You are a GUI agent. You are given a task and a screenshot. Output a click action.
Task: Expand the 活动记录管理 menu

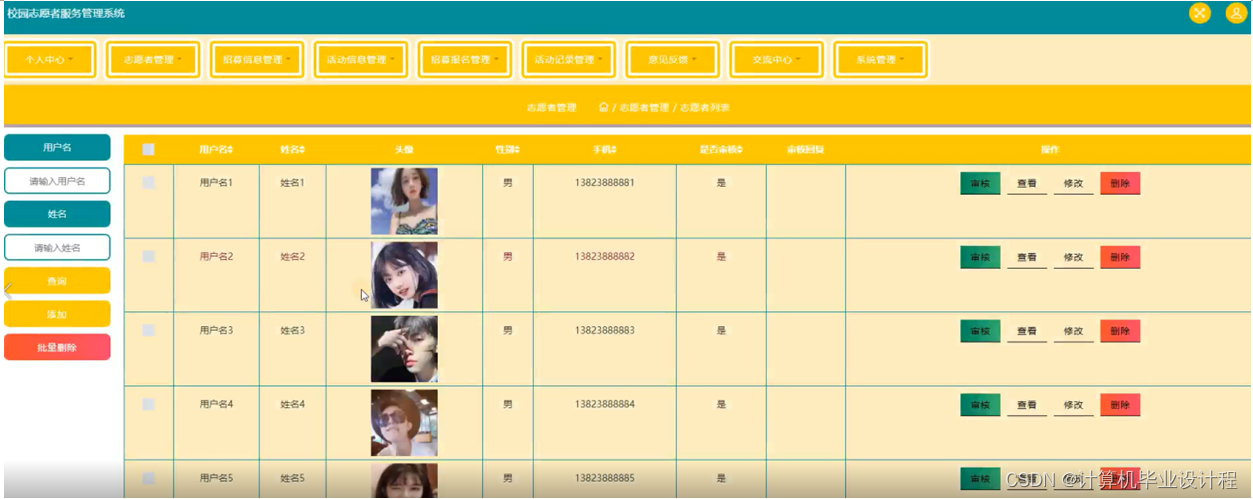point(569,60)
